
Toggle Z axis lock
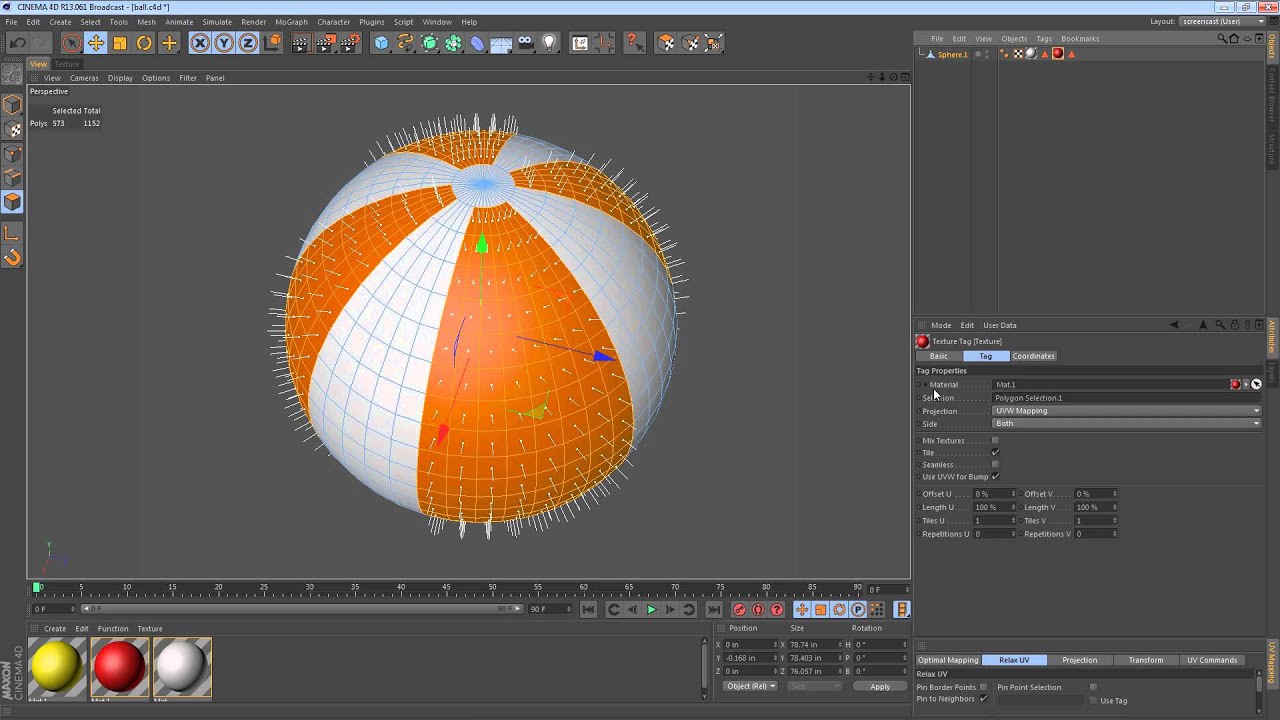248,43
